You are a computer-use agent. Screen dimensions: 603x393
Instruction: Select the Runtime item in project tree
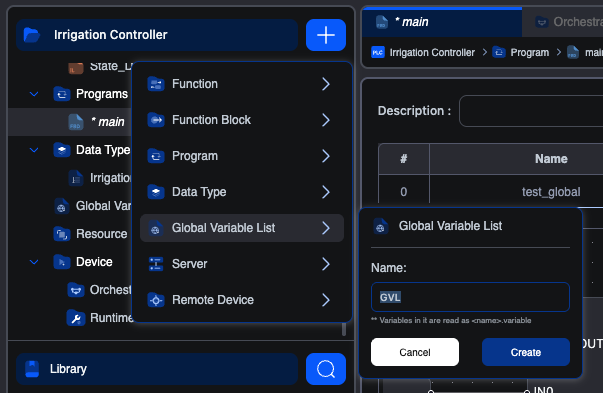[70, 318]
